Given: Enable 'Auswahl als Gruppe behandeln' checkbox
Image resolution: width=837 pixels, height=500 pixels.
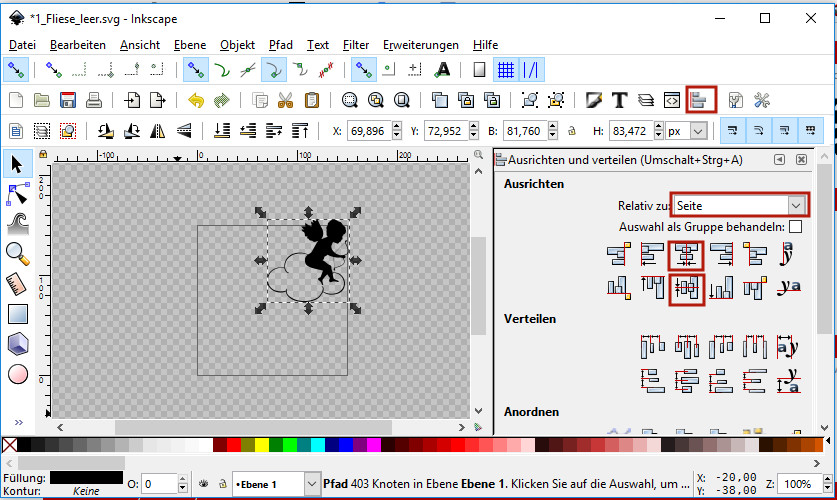Looking at the screenshot, I should tap(795, 227).
